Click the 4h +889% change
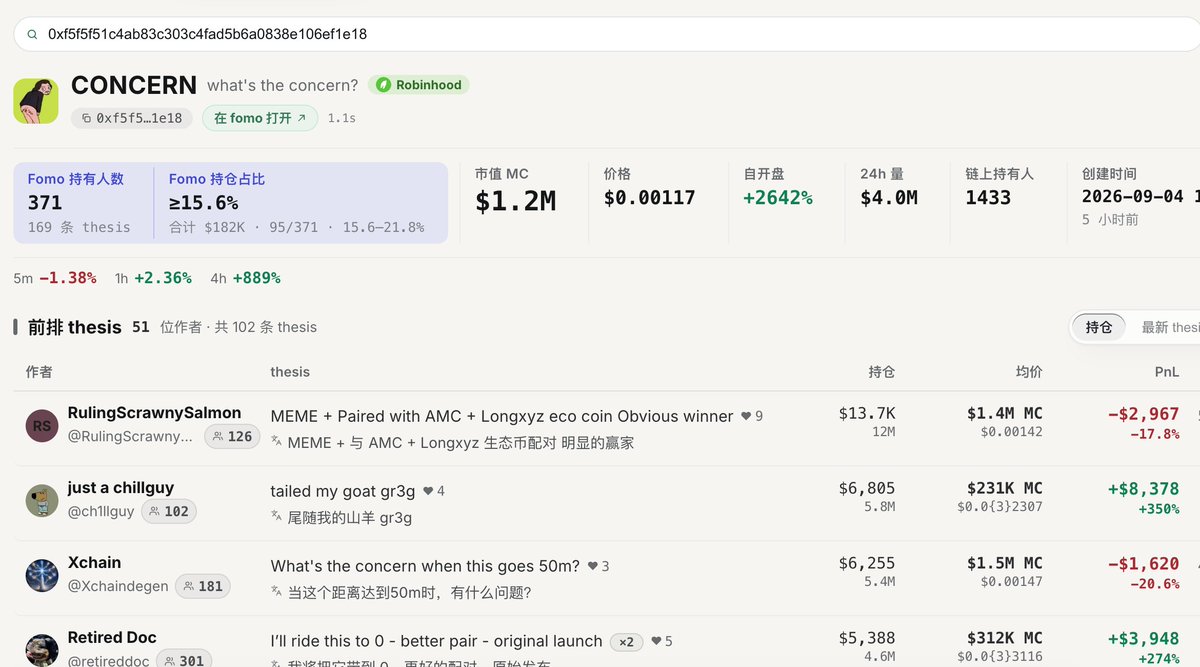1200x667 pixels. (245, 278)
